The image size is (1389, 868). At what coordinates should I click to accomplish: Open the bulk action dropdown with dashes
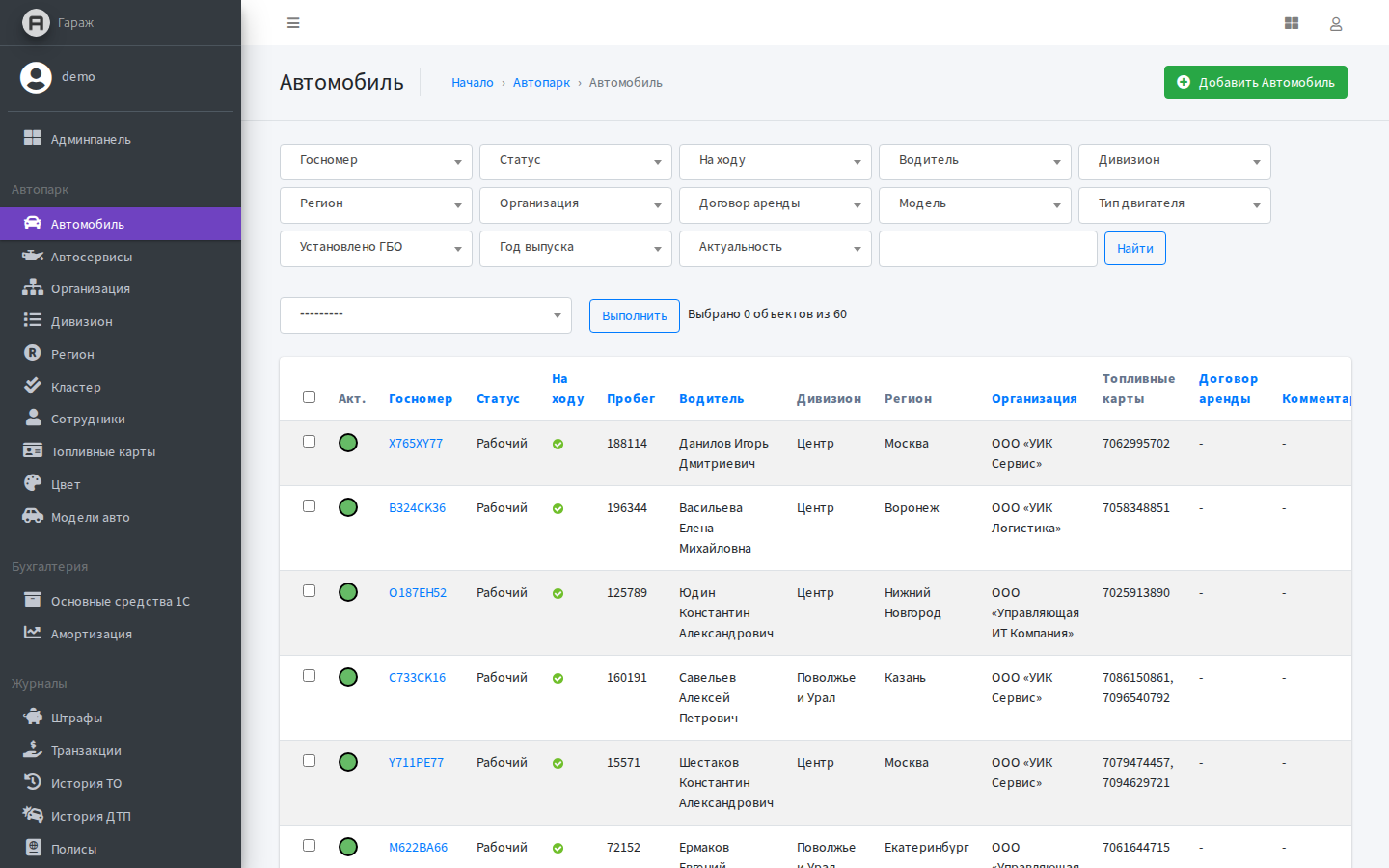425,315
